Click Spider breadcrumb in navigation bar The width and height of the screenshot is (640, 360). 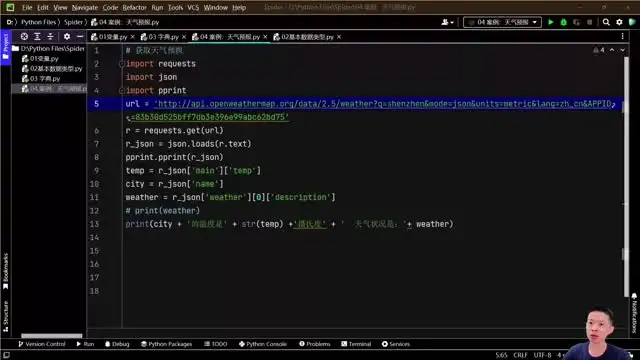pos(73,22)
